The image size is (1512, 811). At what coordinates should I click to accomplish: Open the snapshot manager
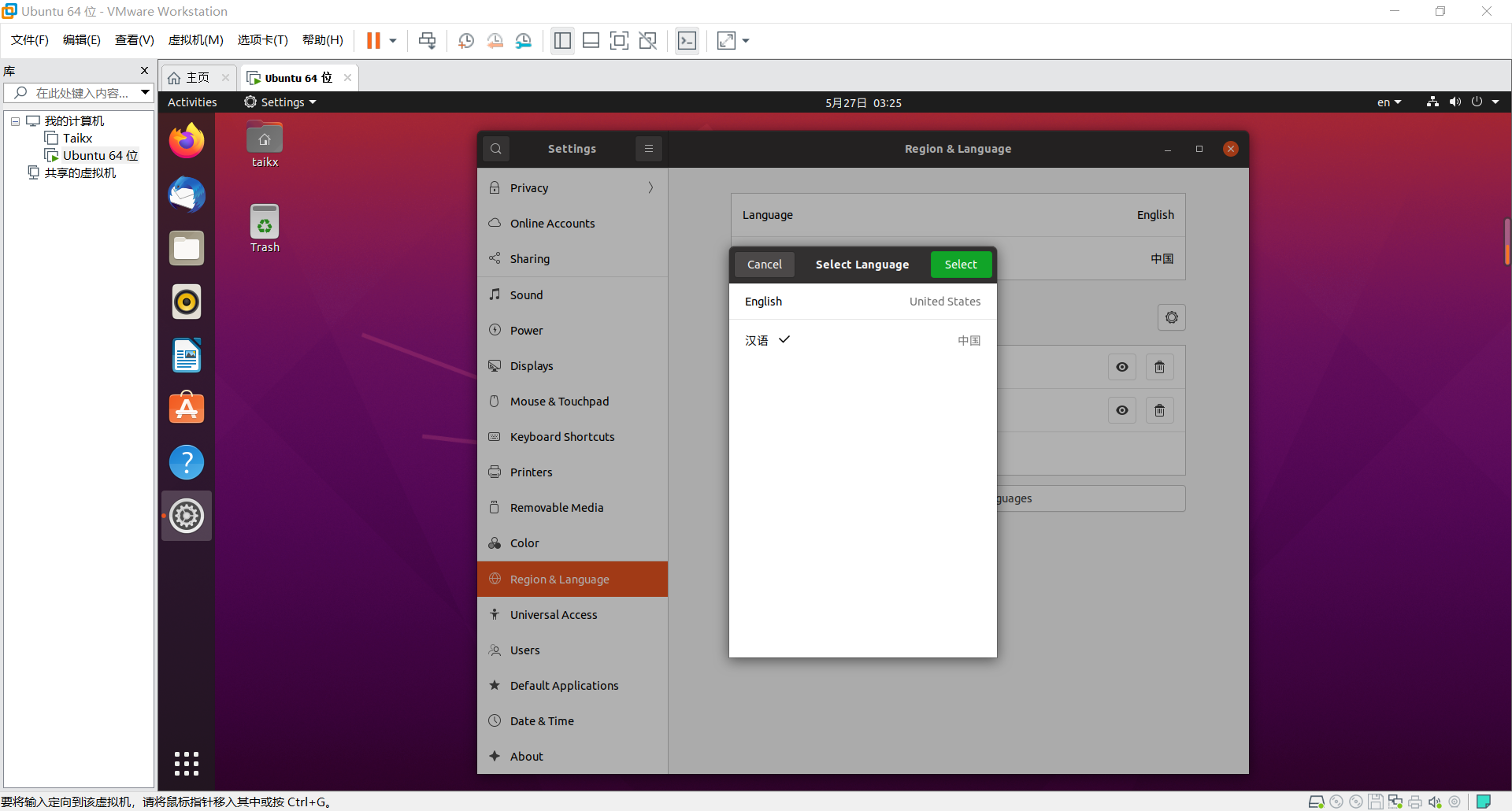coord(524,40)
